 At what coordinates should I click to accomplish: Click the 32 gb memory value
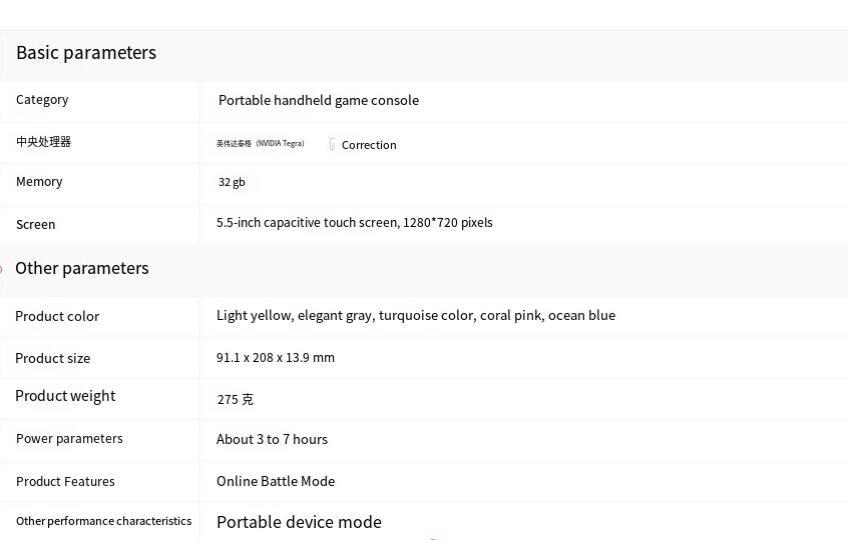[x=231, y=182]
